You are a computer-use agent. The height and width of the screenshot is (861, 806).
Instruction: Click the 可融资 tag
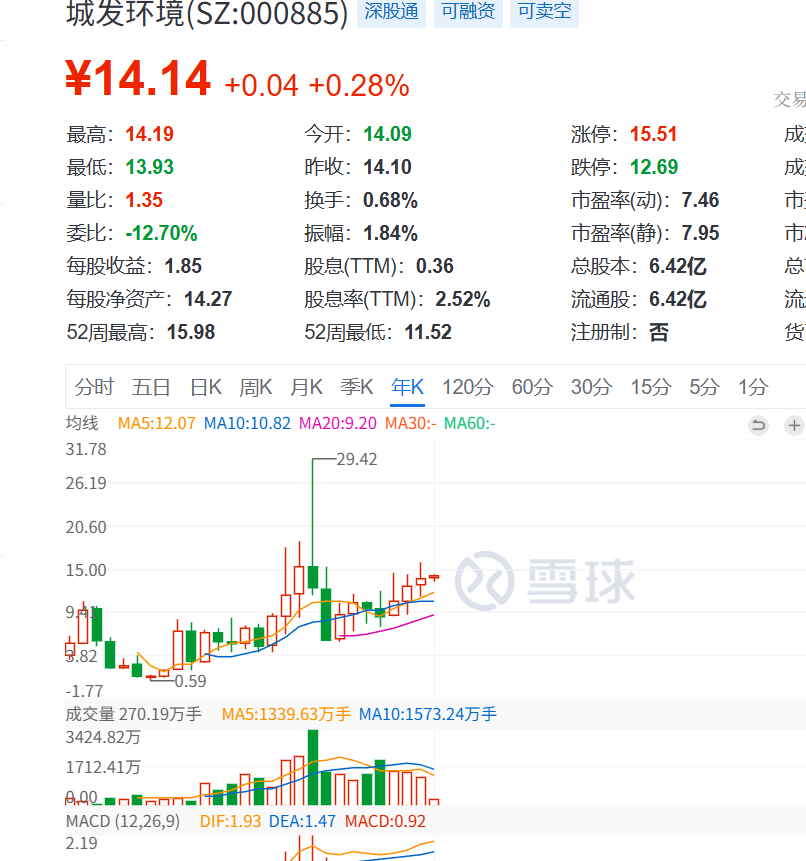tap(468, 10)
